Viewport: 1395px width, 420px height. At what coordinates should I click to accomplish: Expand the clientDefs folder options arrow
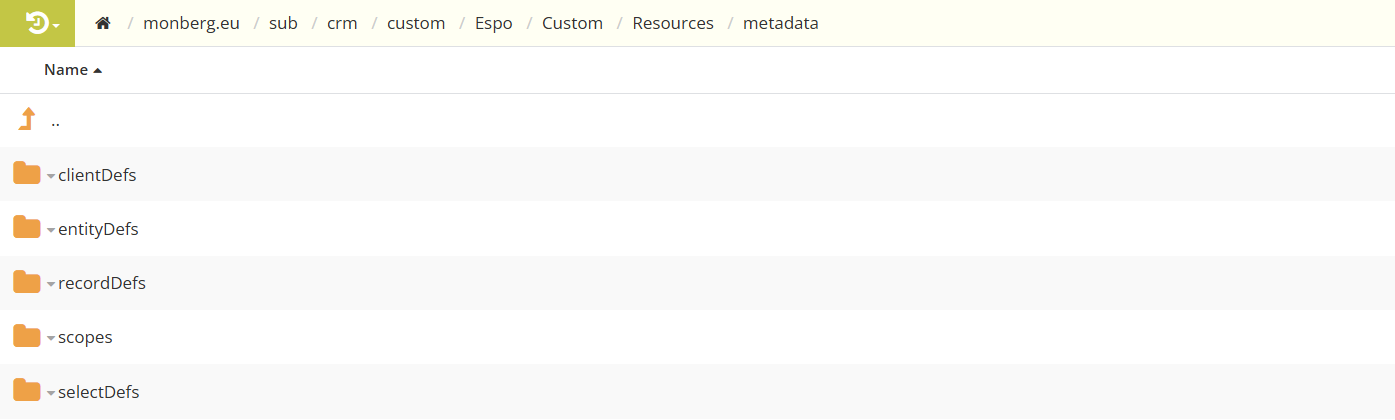point(50,176)
